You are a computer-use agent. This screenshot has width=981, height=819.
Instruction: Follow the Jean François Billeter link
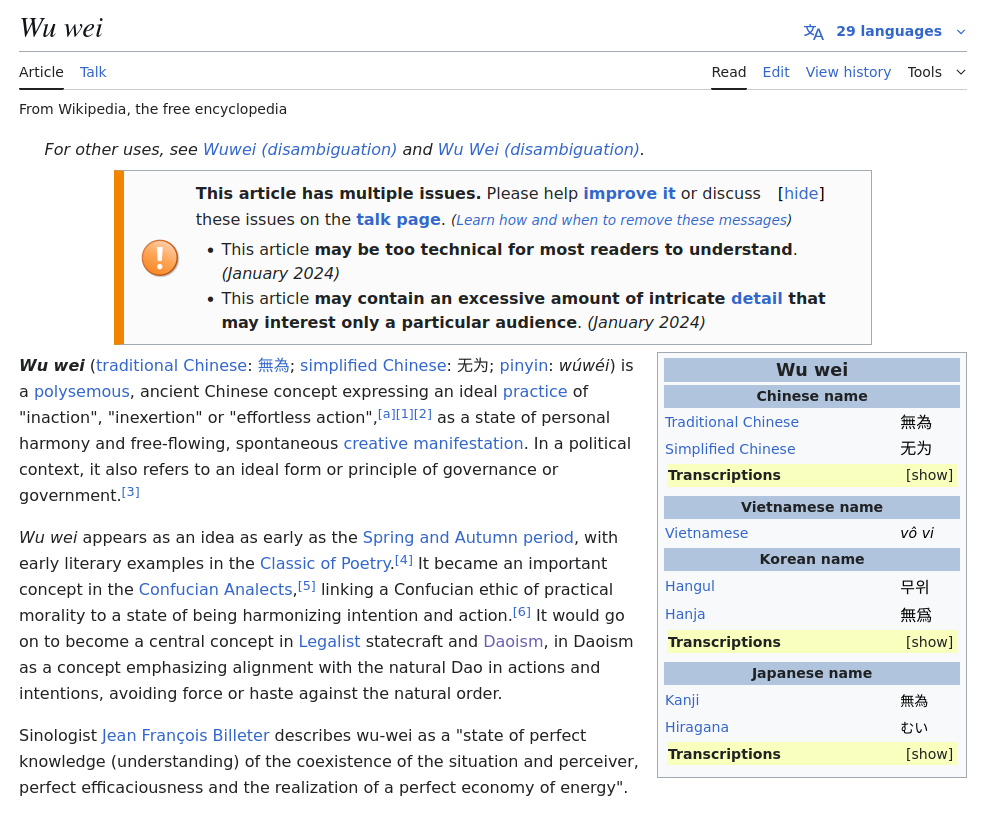(x=185, y=735)
